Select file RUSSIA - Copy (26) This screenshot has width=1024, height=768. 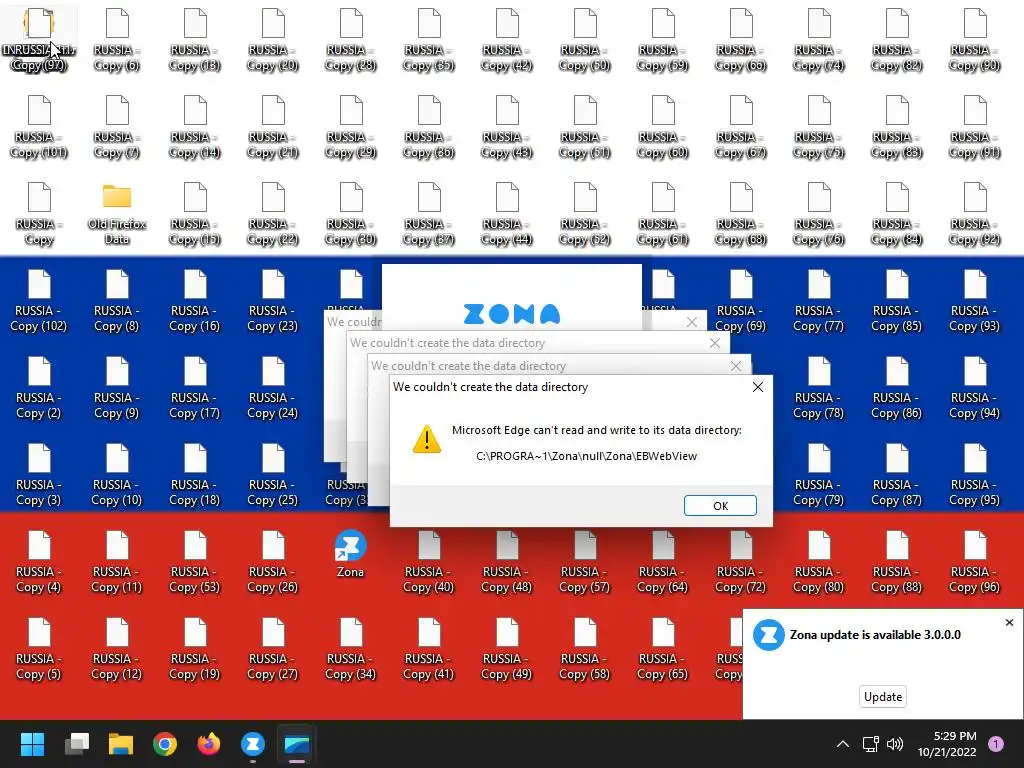click(273, 561)
